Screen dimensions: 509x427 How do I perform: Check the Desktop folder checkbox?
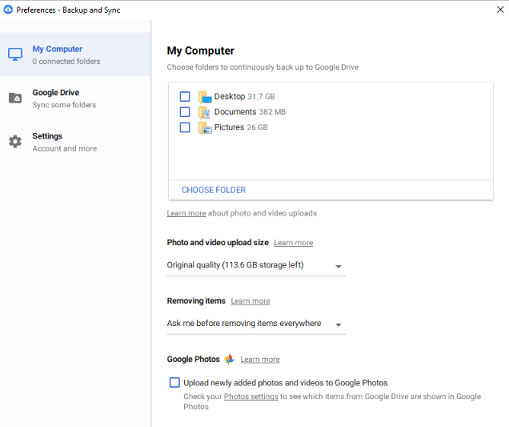click(185, 97)
